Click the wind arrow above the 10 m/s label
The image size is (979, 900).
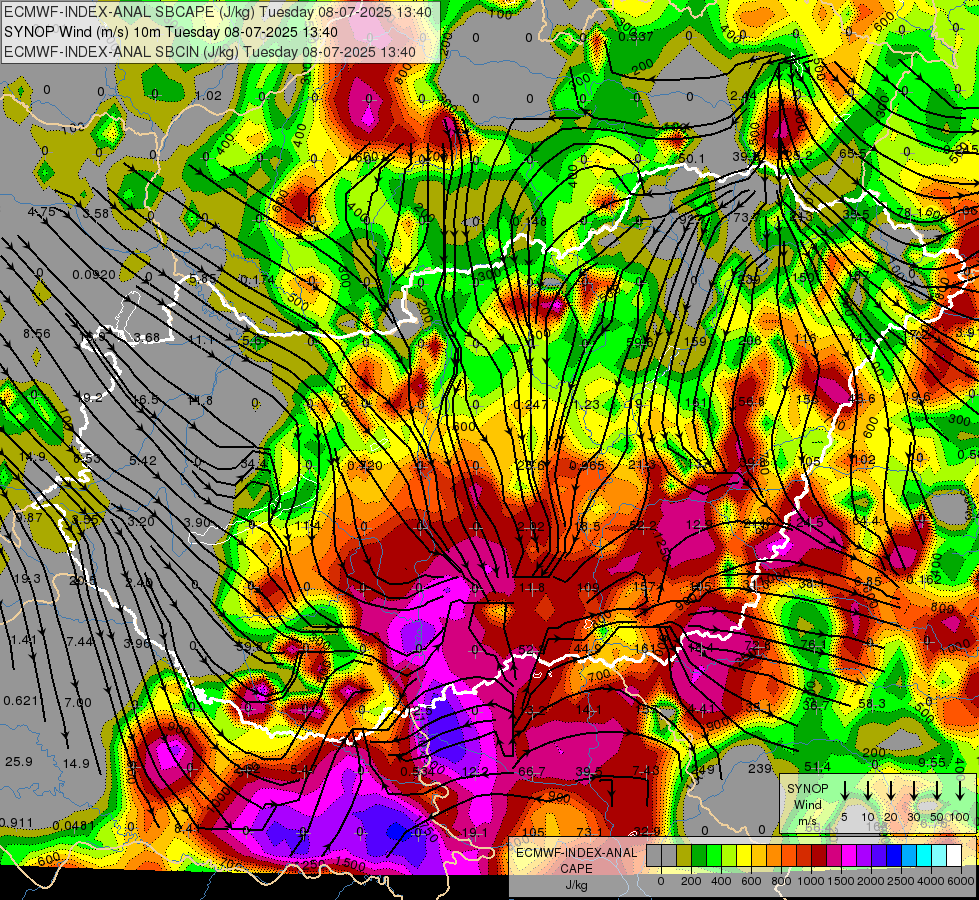pos(868,791)
